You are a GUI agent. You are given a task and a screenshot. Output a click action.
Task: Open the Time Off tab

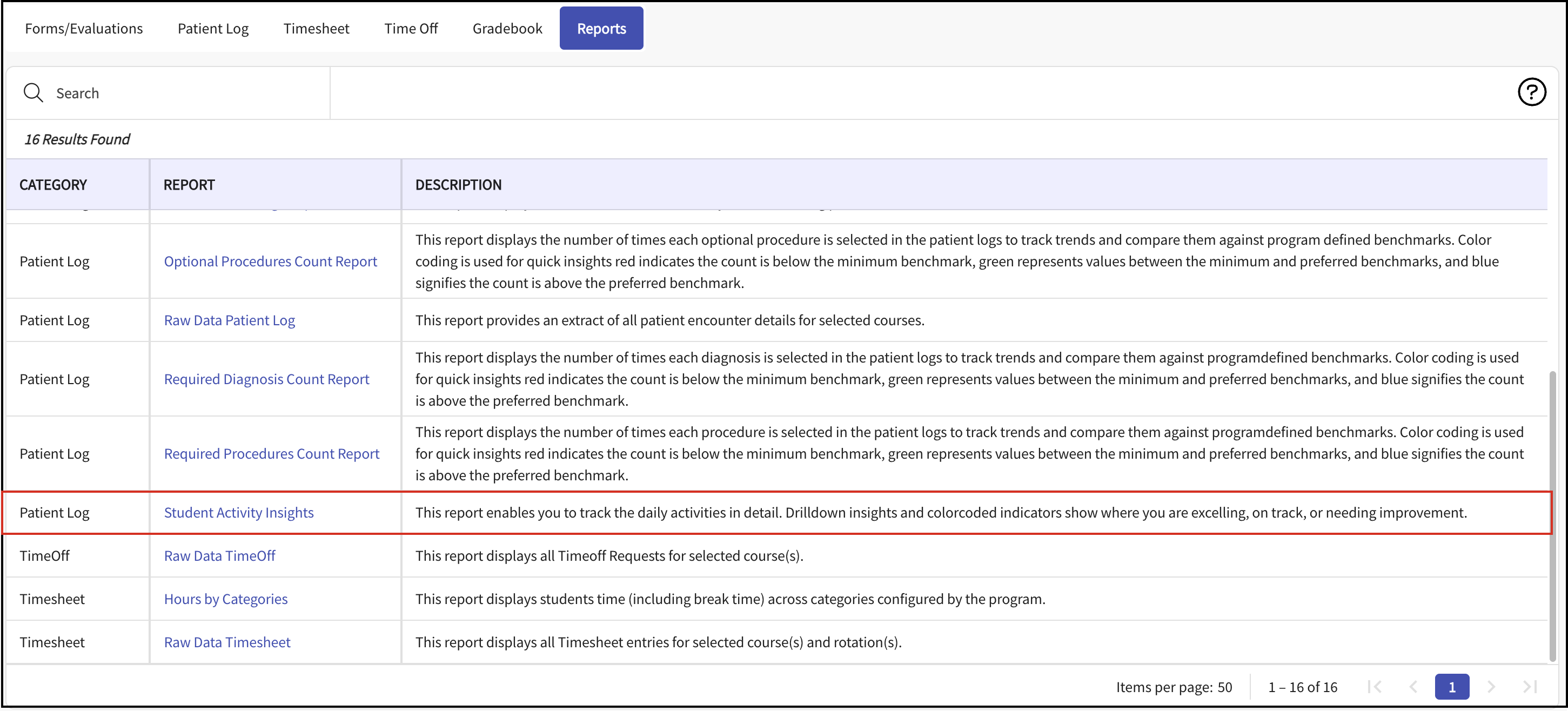point(411,29)
